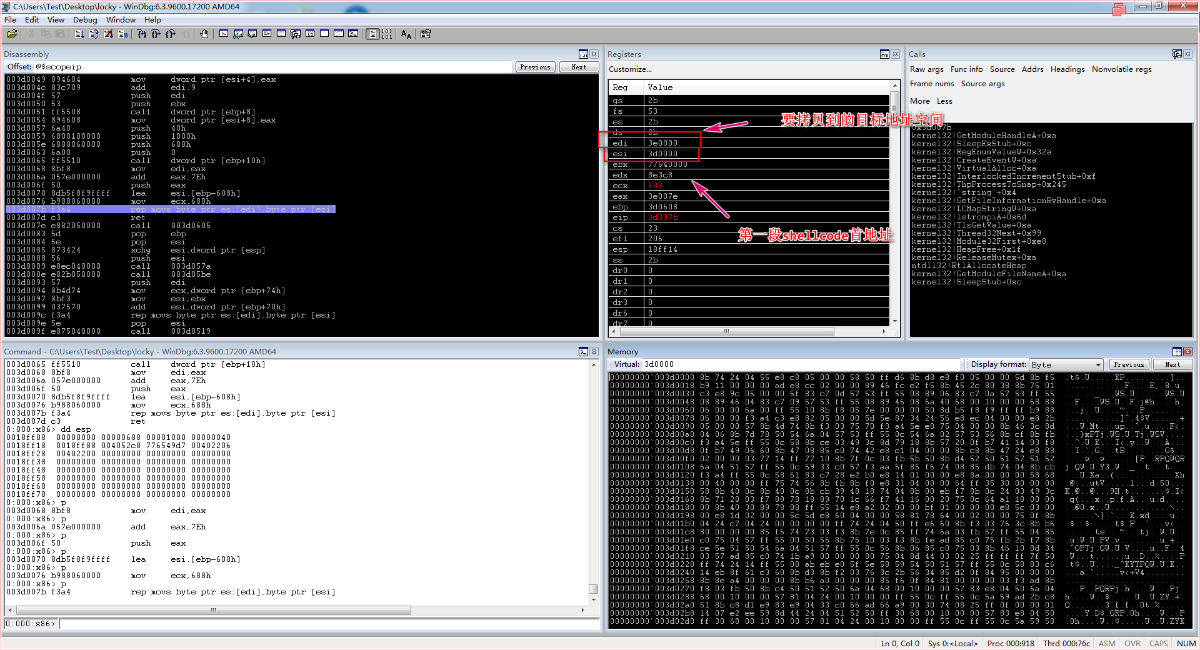Click Previous in the Memory window

click(1128, 365)
